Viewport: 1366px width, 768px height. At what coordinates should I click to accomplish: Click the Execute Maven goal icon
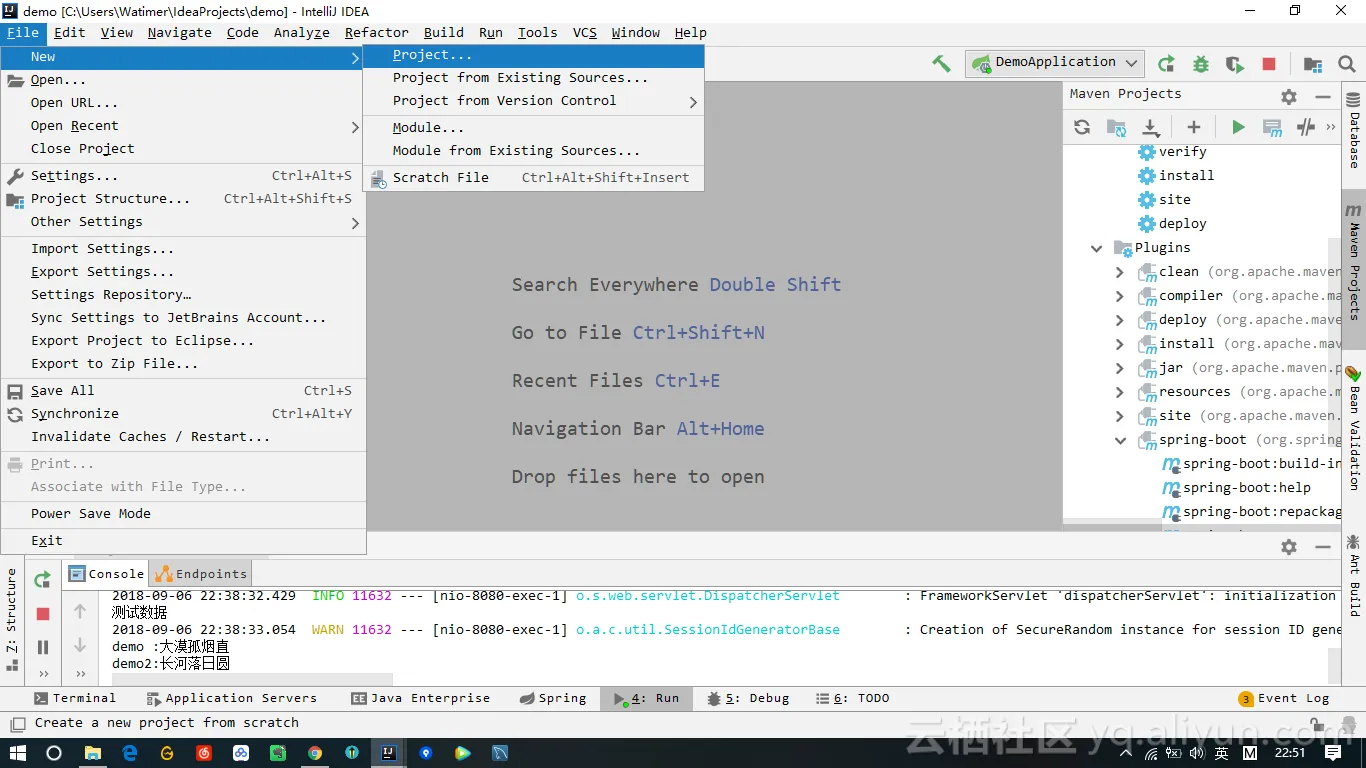tap(1272, 127)
